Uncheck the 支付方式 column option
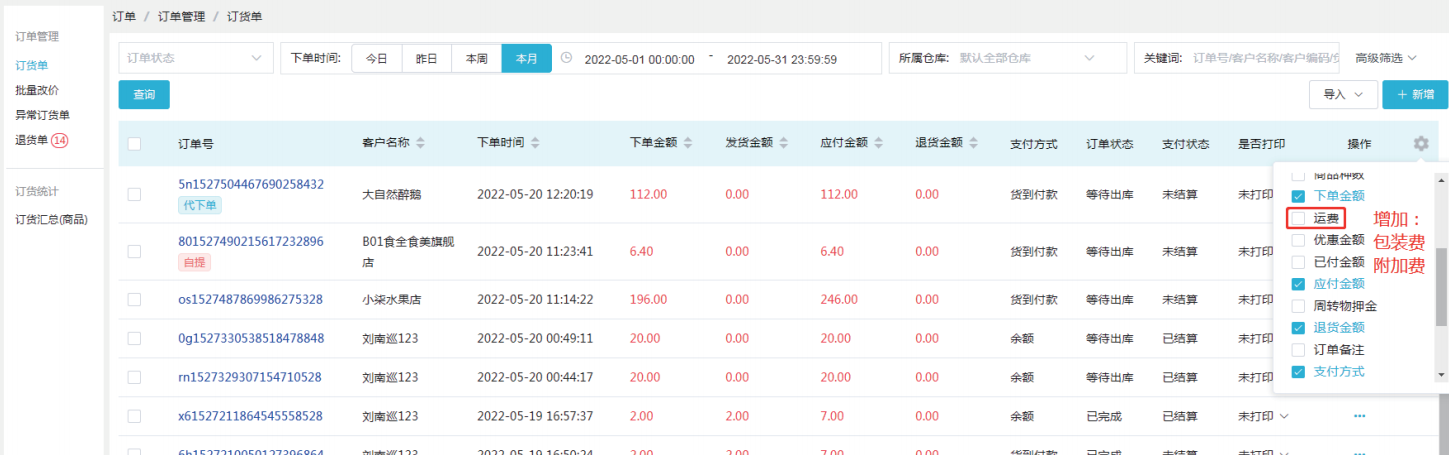1449x455 pixels. pos(1298,372)
